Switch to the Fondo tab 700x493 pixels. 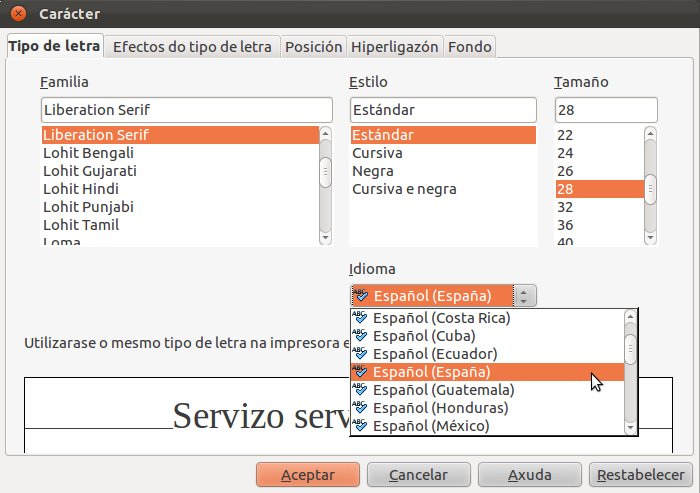tap(470, 47)
